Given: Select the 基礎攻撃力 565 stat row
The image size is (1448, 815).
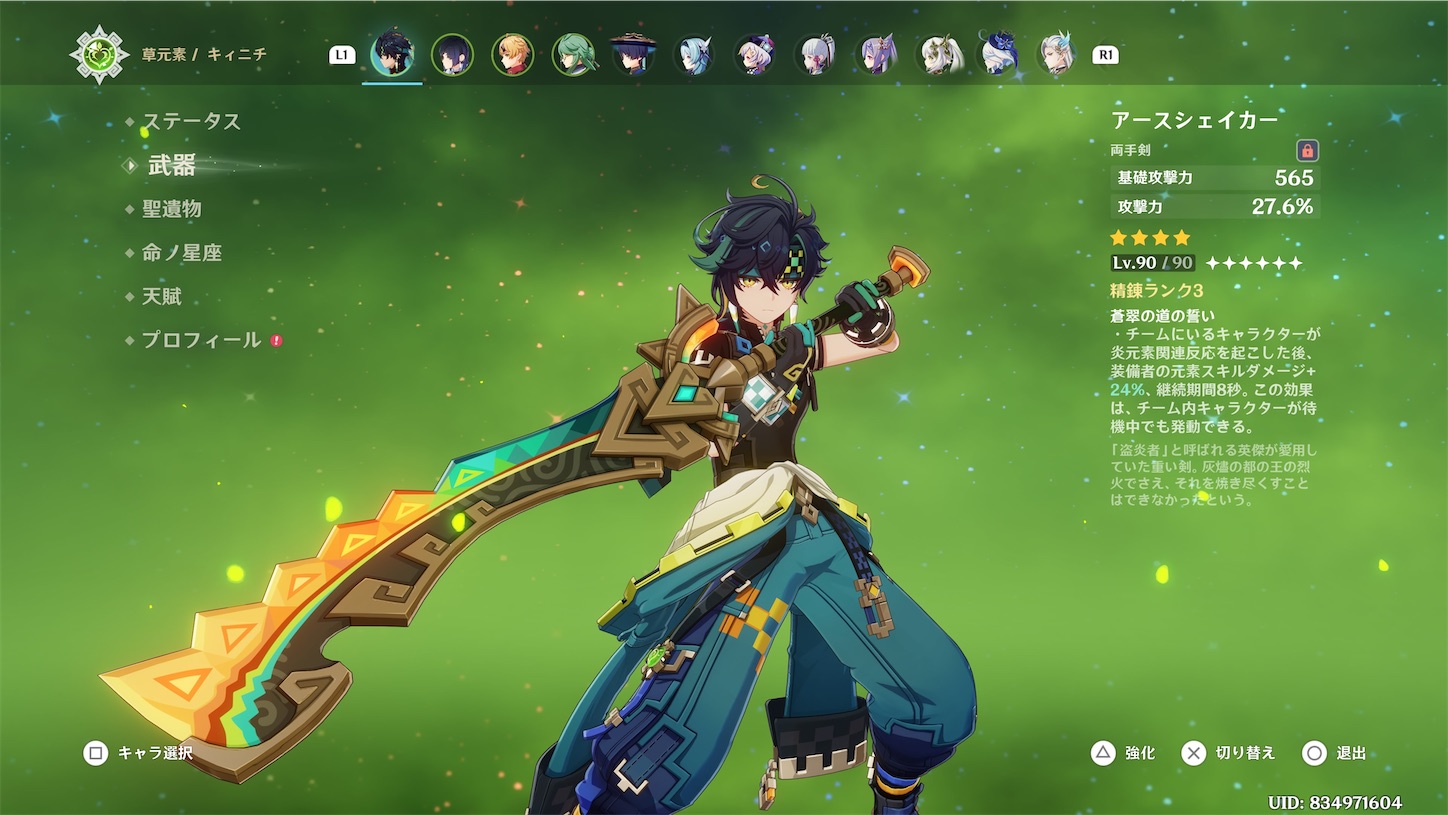Looking at the screenshot, I should [x=1215, y=178].
